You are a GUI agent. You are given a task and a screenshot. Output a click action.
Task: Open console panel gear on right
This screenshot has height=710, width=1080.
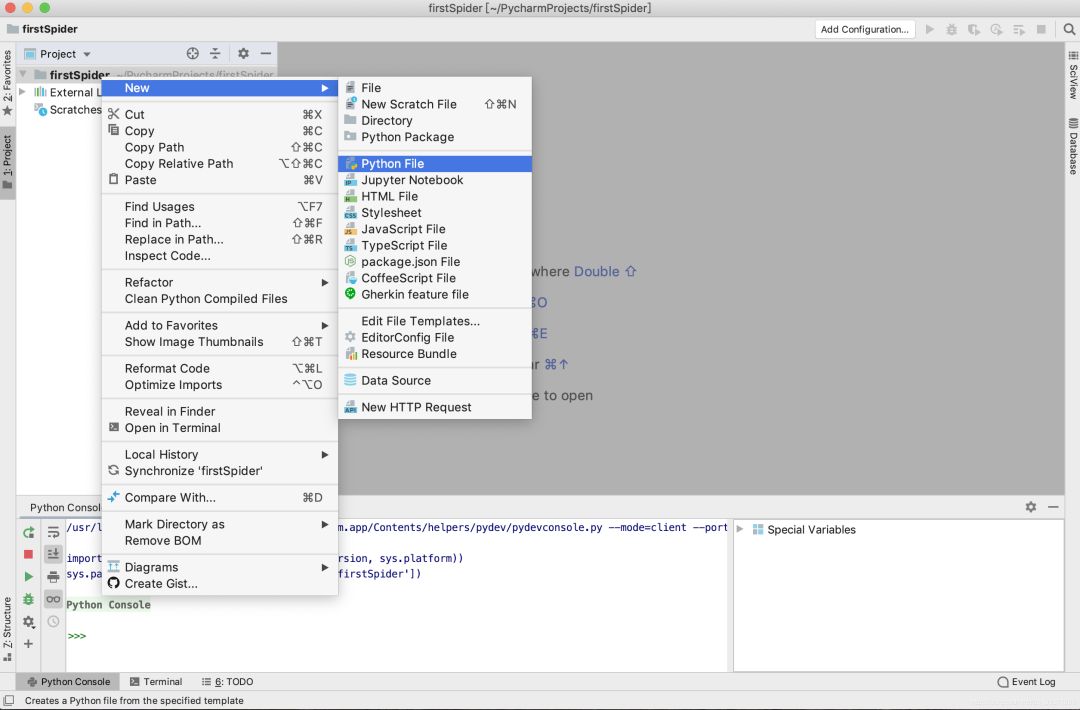coord(1030,507)
